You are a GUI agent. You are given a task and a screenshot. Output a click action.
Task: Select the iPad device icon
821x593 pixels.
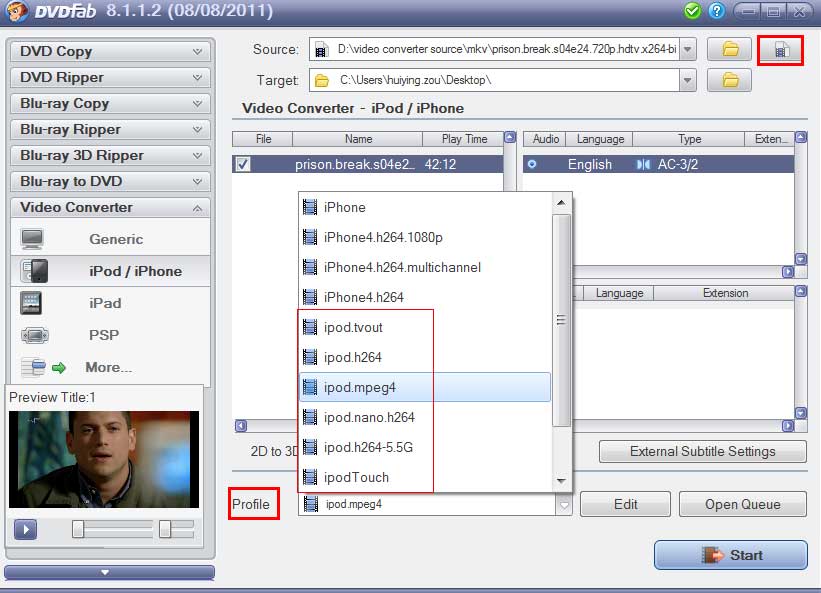click(x=31, y=303)
